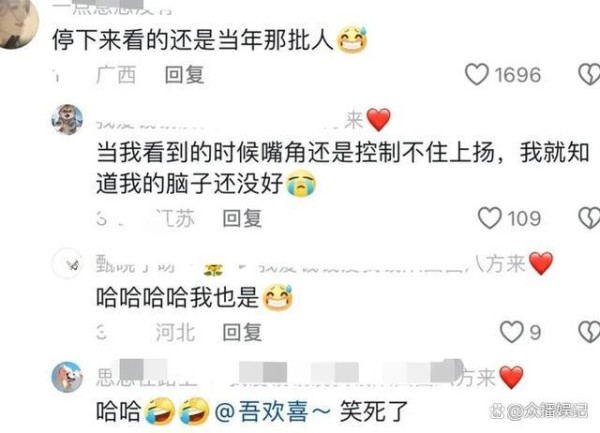Viewport: 600px width, 433px height.
Task: Like the comment with 1696 likes
Action: (476, 74)
